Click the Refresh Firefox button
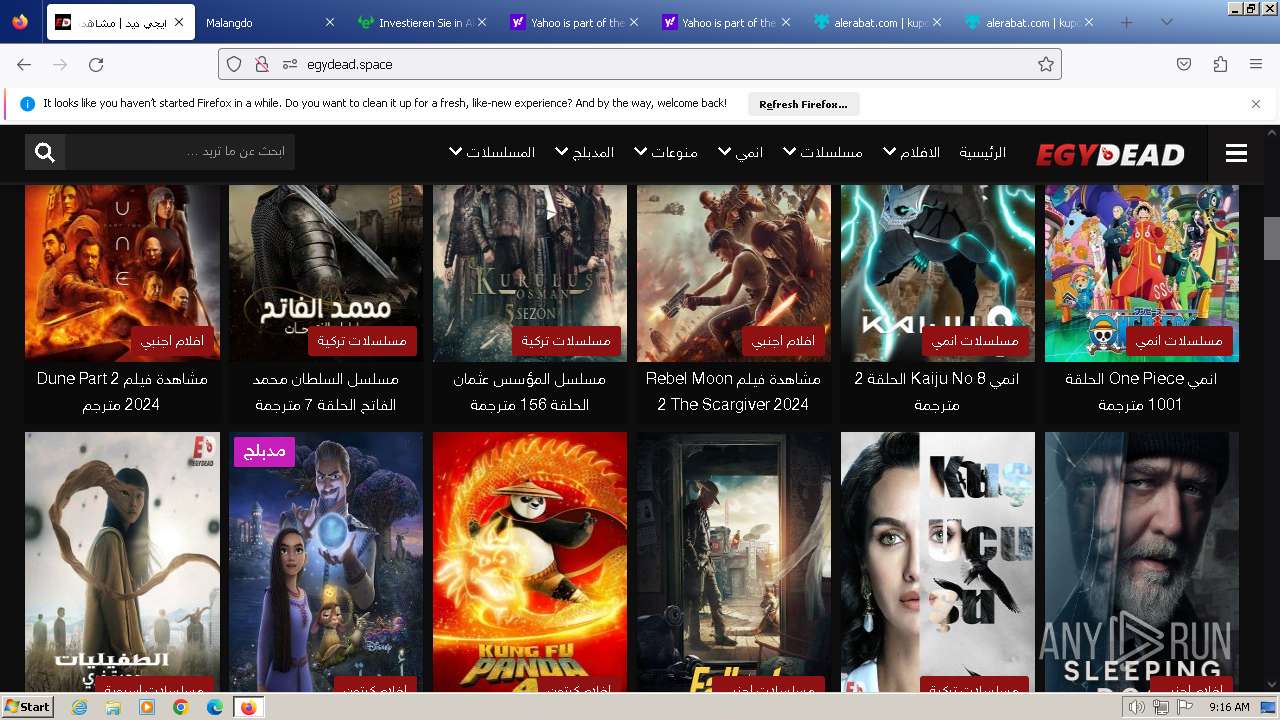The width and height of the screenshot is (1280, 720). (803, 104)
